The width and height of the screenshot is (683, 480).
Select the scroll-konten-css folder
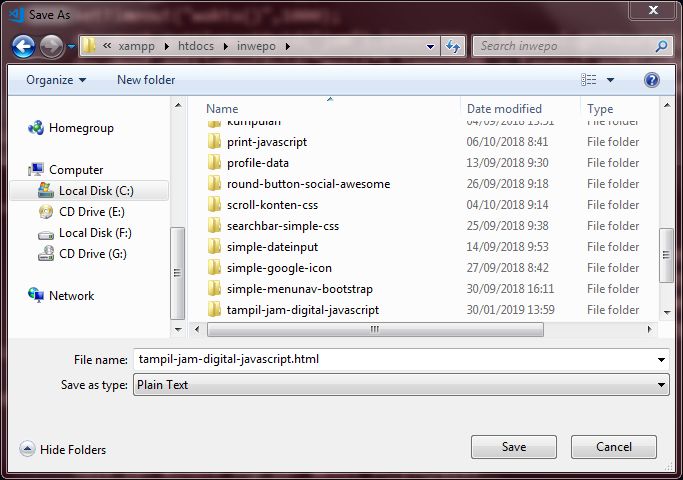tap(272, 205)
